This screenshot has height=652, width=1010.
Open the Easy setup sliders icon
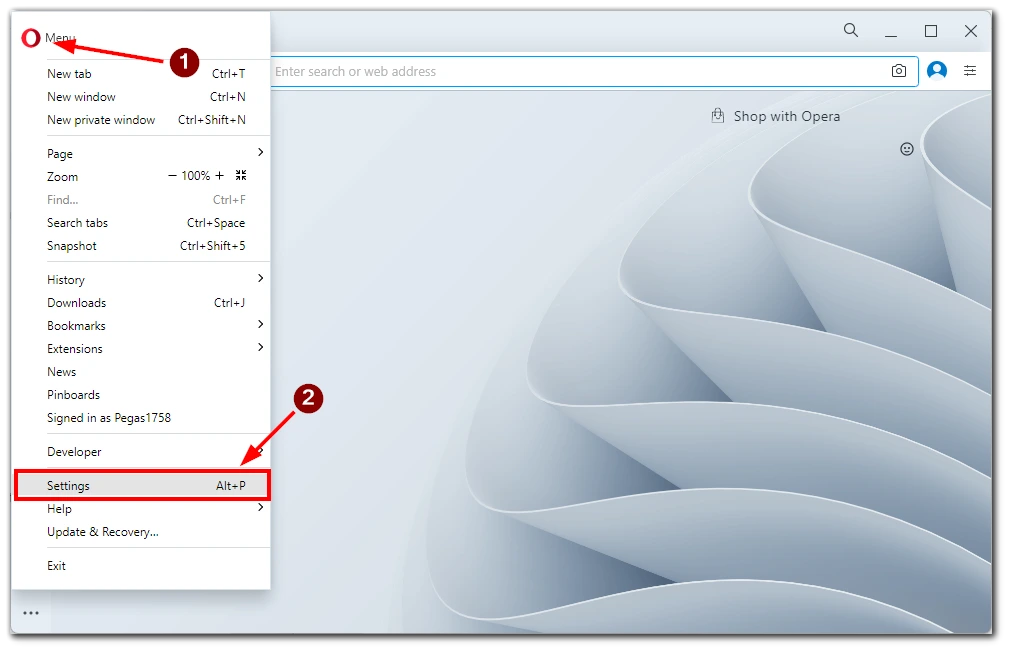point(969,71)
